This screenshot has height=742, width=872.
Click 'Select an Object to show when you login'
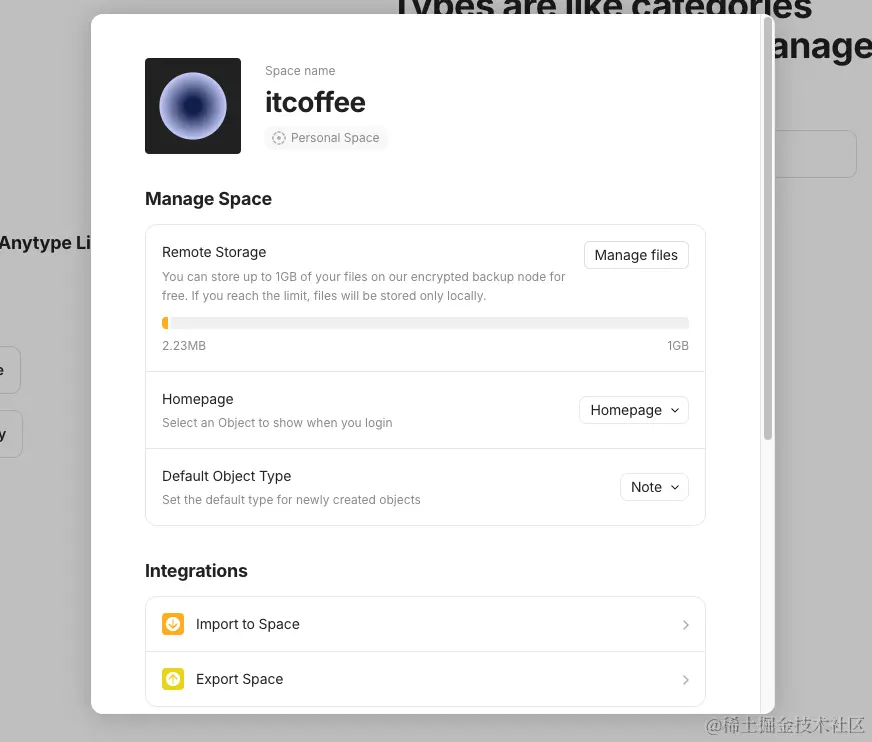point(277,423)
